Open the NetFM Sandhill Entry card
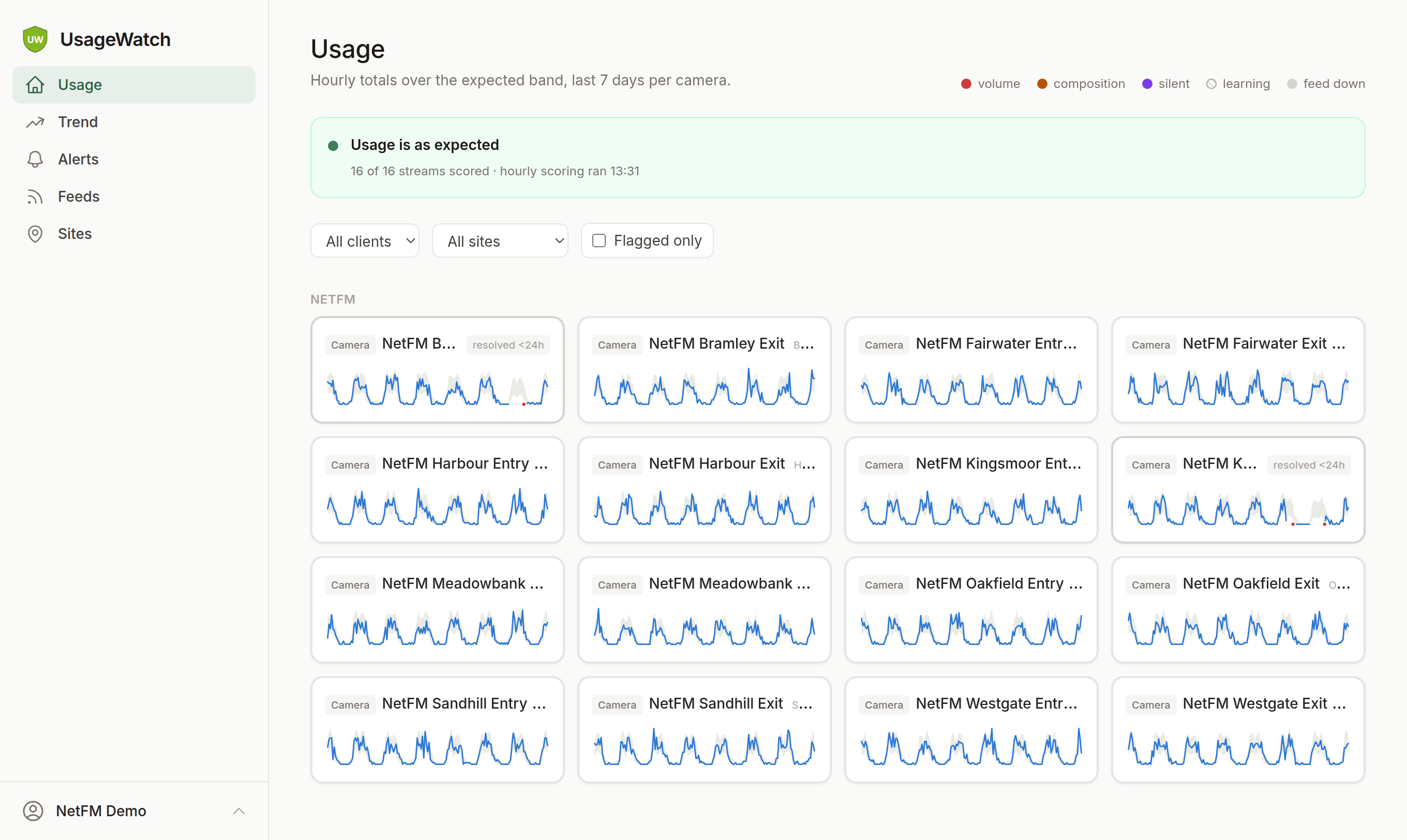Image resolution: width=1407 pixels, height=840 pixels. (438, 730)
